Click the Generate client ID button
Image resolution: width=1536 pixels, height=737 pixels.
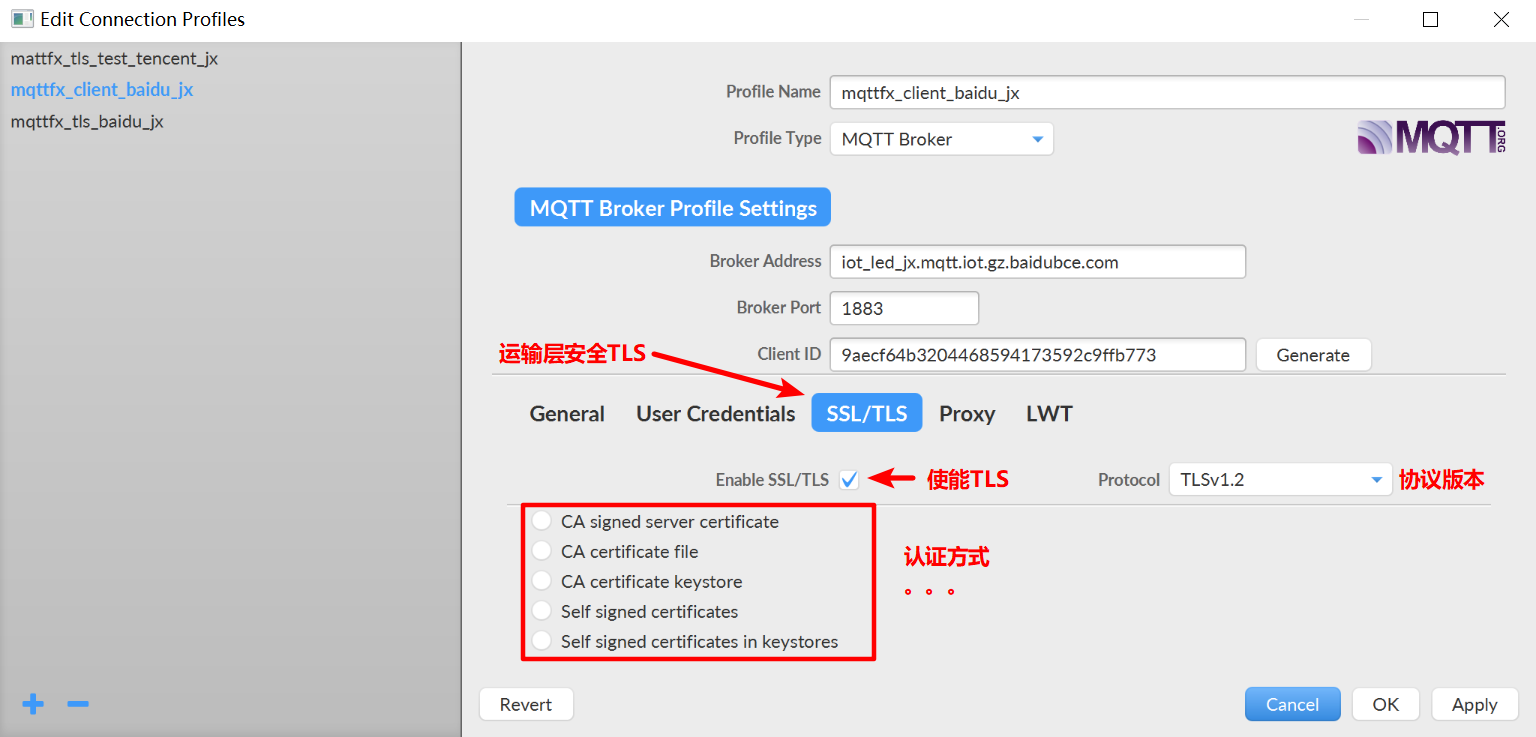click(1313, 355)
